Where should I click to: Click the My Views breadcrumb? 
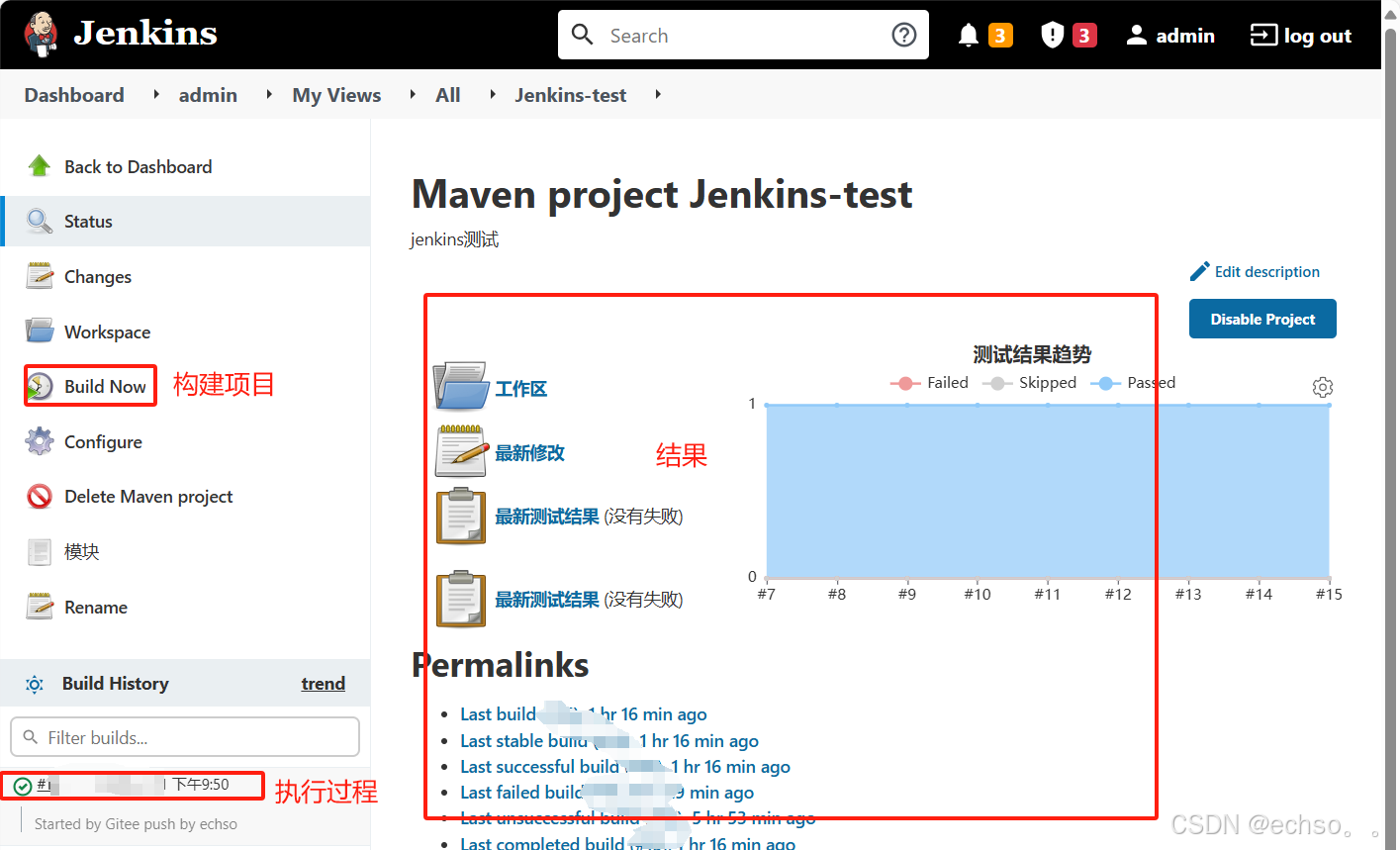pyautogui.click(x=336, y=95)
